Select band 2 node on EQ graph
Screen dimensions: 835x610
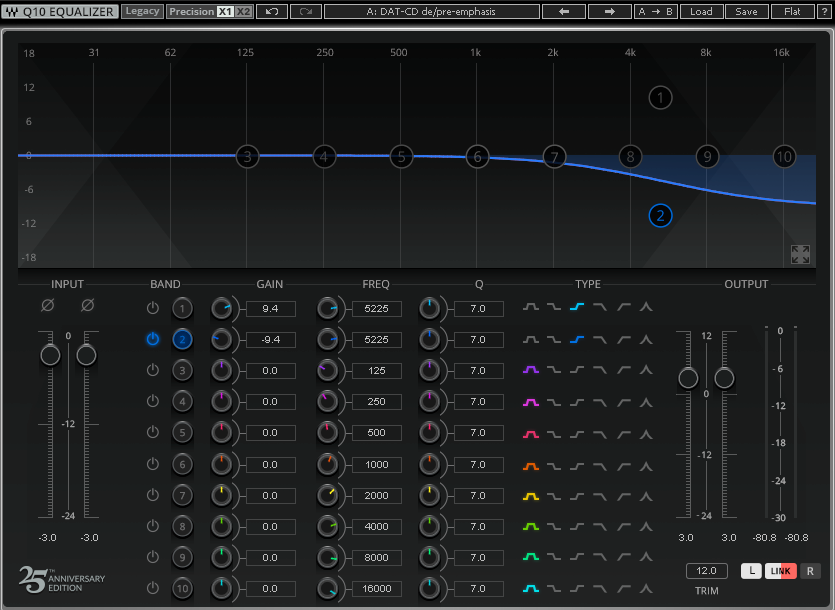point(660,216)
